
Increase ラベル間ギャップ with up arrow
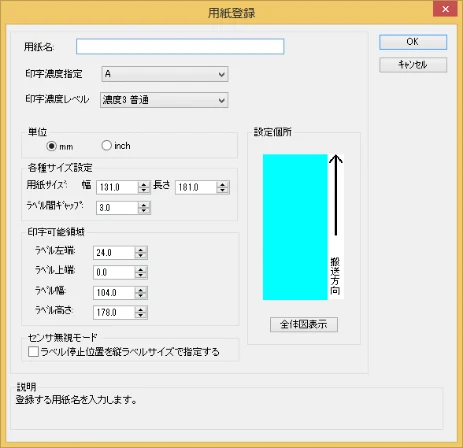[x=144, y=205]
